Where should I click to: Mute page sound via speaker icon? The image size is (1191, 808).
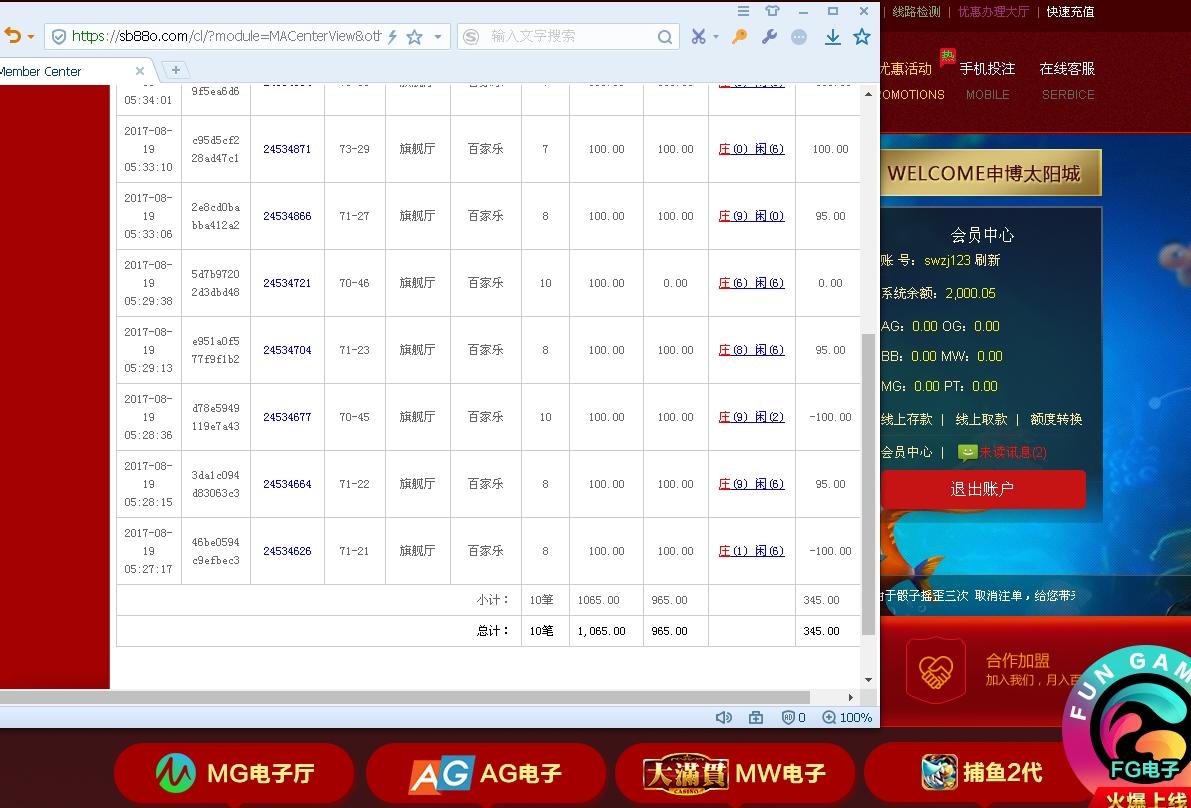(x=725, y=717)
